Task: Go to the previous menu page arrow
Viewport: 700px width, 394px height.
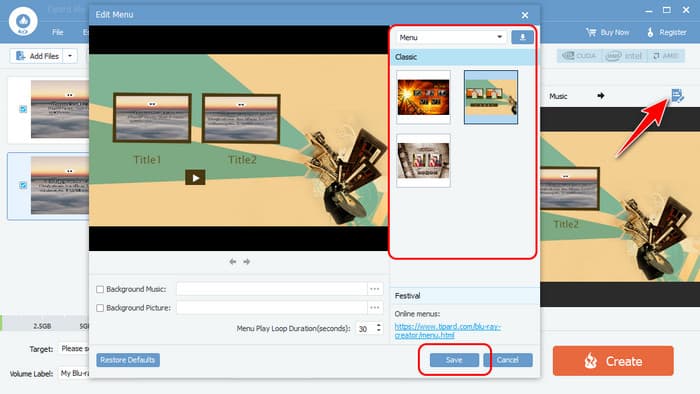Action: point(233,261)
